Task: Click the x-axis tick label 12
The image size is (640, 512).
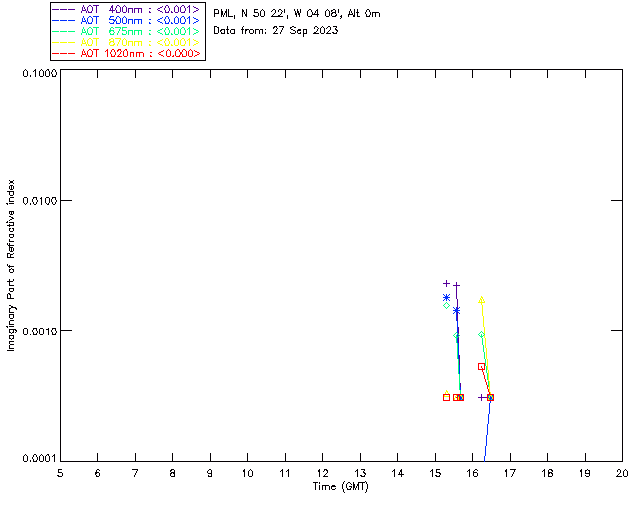Action: pos(322,473)
